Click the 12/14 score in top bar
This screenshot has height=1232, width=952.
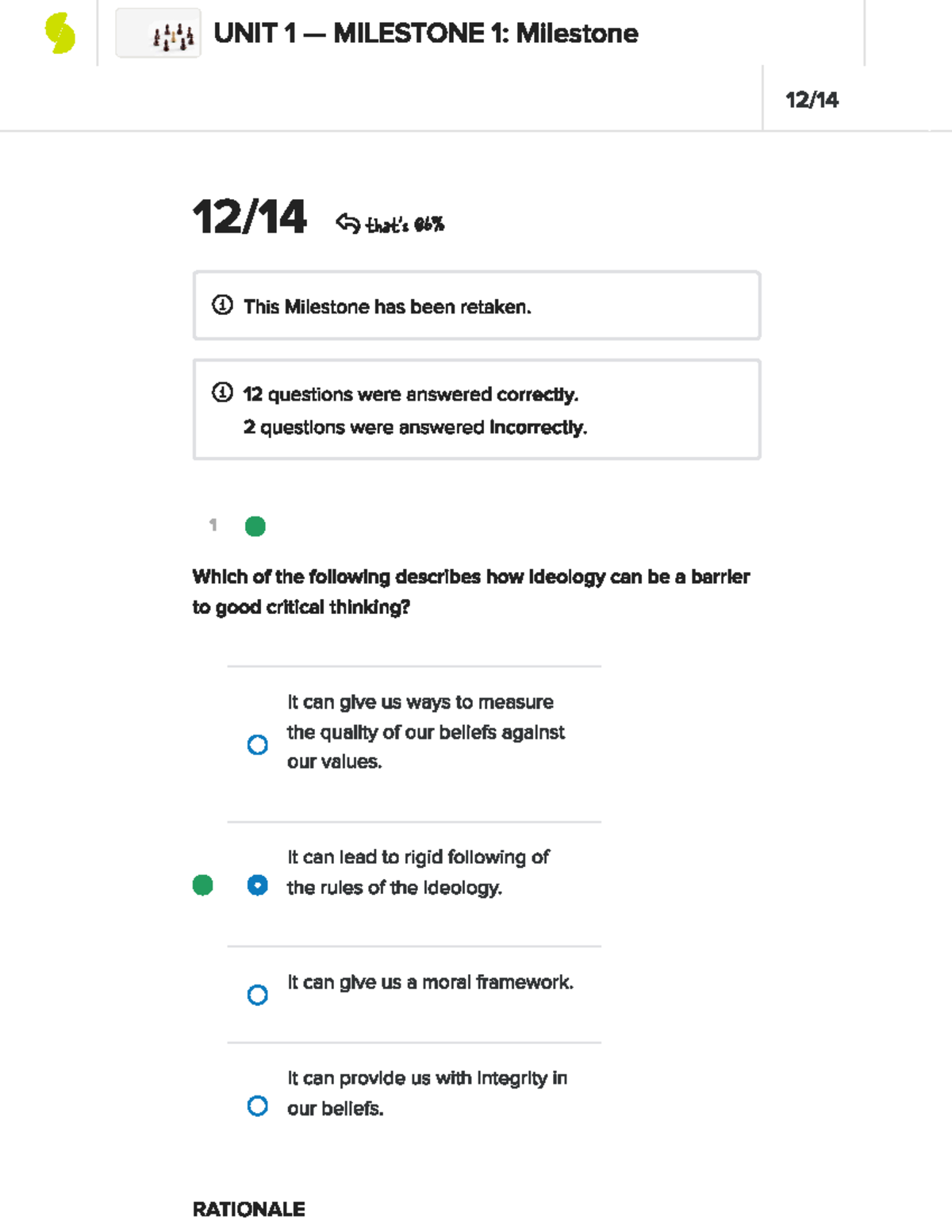pyautogui.click(x=812, y=100)
